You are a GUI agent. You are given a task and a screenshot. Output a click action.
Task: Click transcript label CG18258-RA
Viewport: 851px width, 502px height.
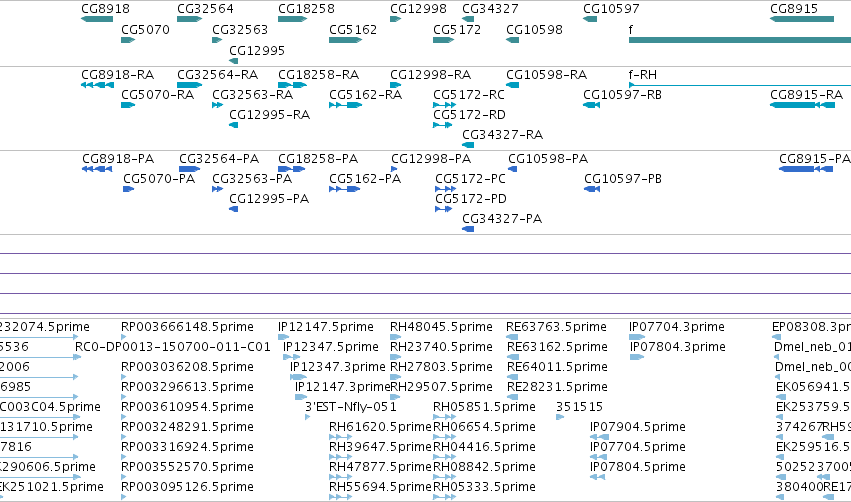click(x=318, y=74)
